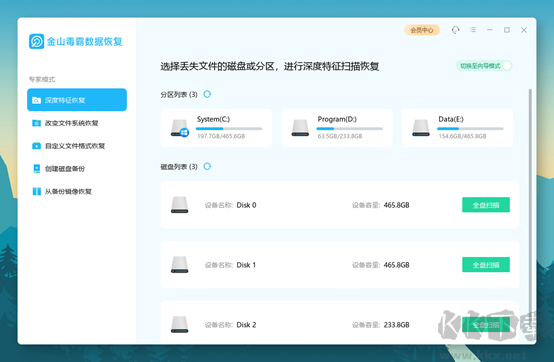Select 改变文件系统恢复 in sidebar

tap(77, 123)
